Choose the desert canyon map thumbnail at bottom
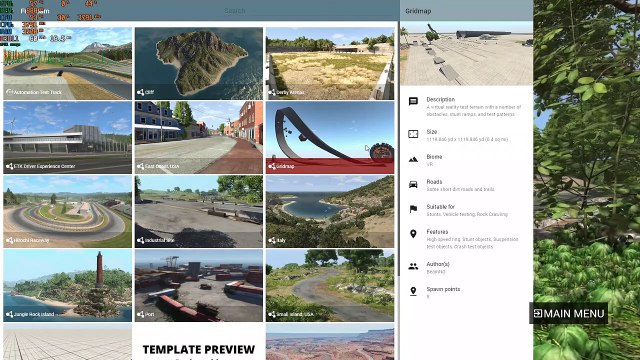The image size is (640, 360). 330,342
